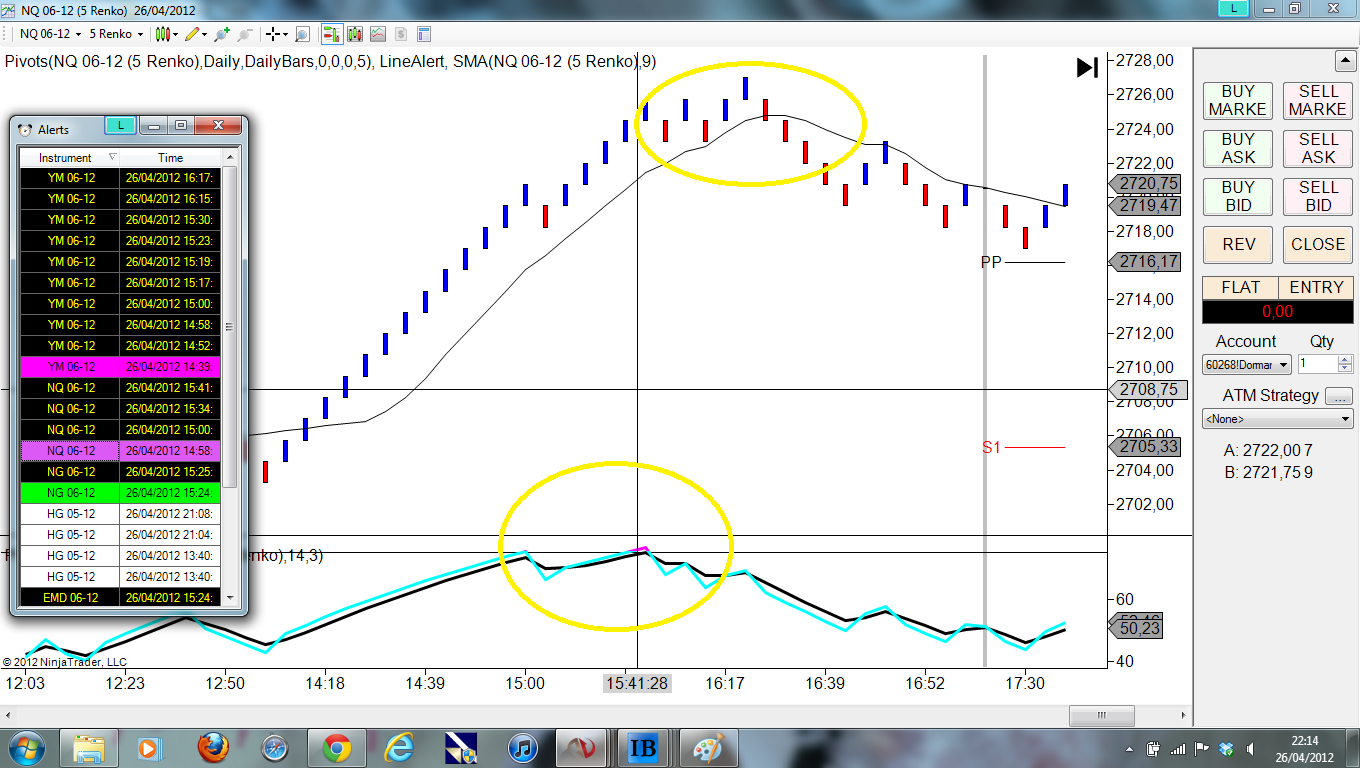Select the crosshair cursor tool

pos(272,34)
